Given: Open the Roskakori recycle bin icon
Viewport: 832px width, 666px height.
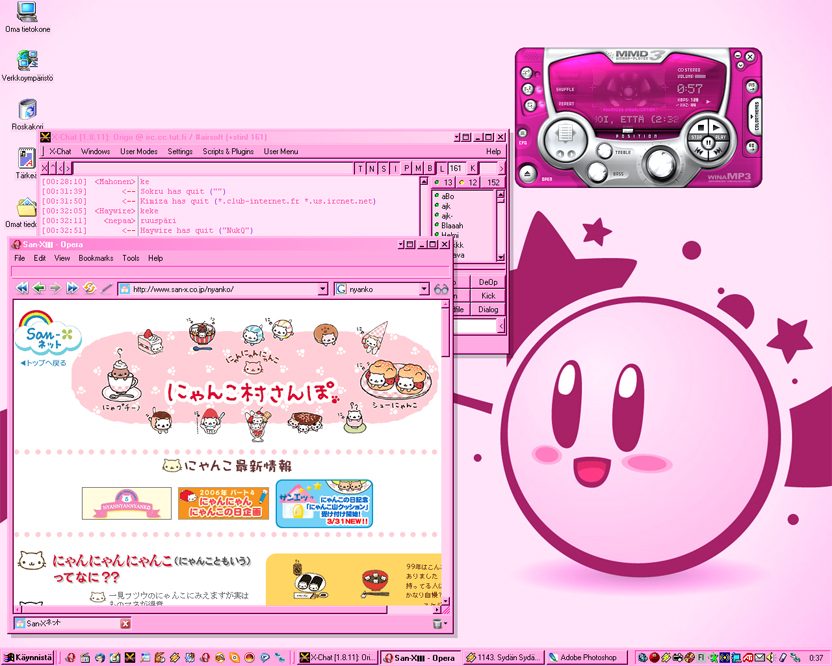Looking at the screenshot, I should click(x=27, y=115).
